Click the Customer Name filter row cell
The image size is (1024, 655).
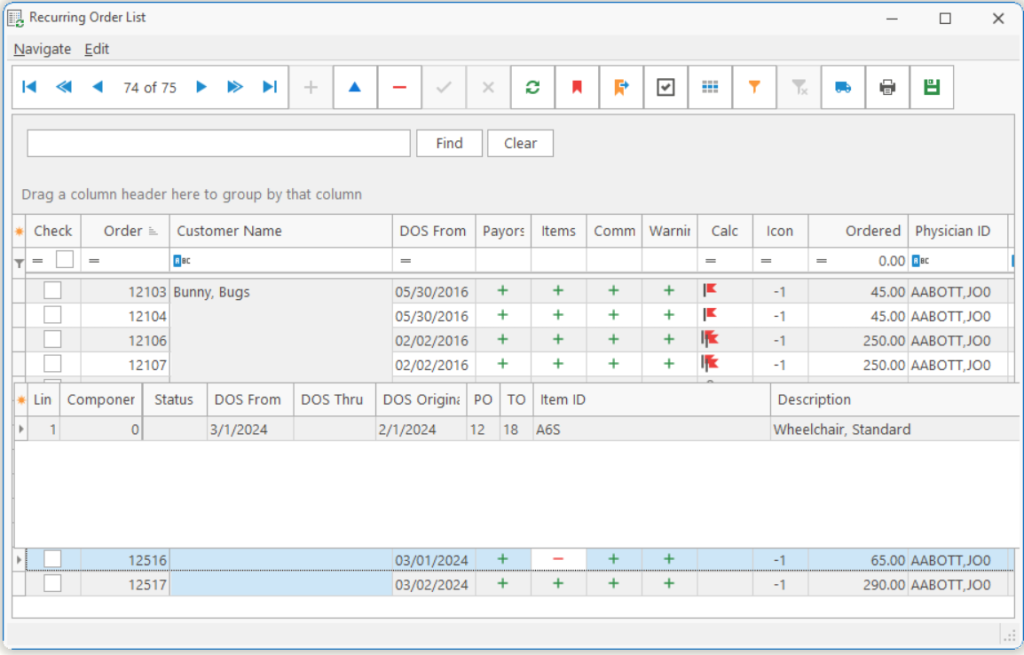coord(281,261)
